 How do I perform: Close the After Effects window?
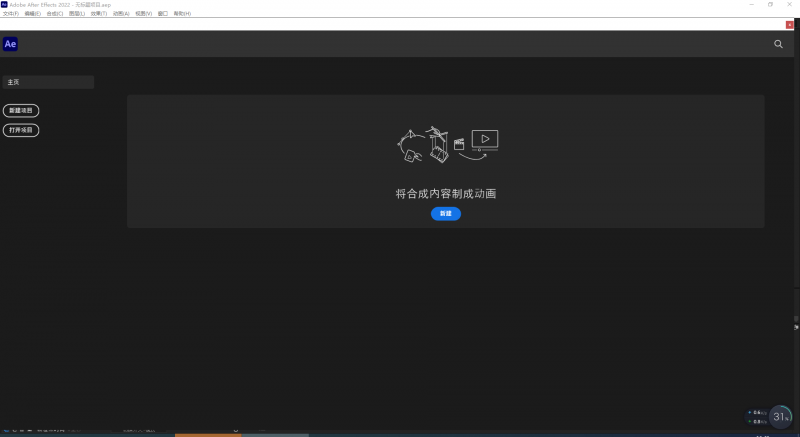[x=789, y=5]
